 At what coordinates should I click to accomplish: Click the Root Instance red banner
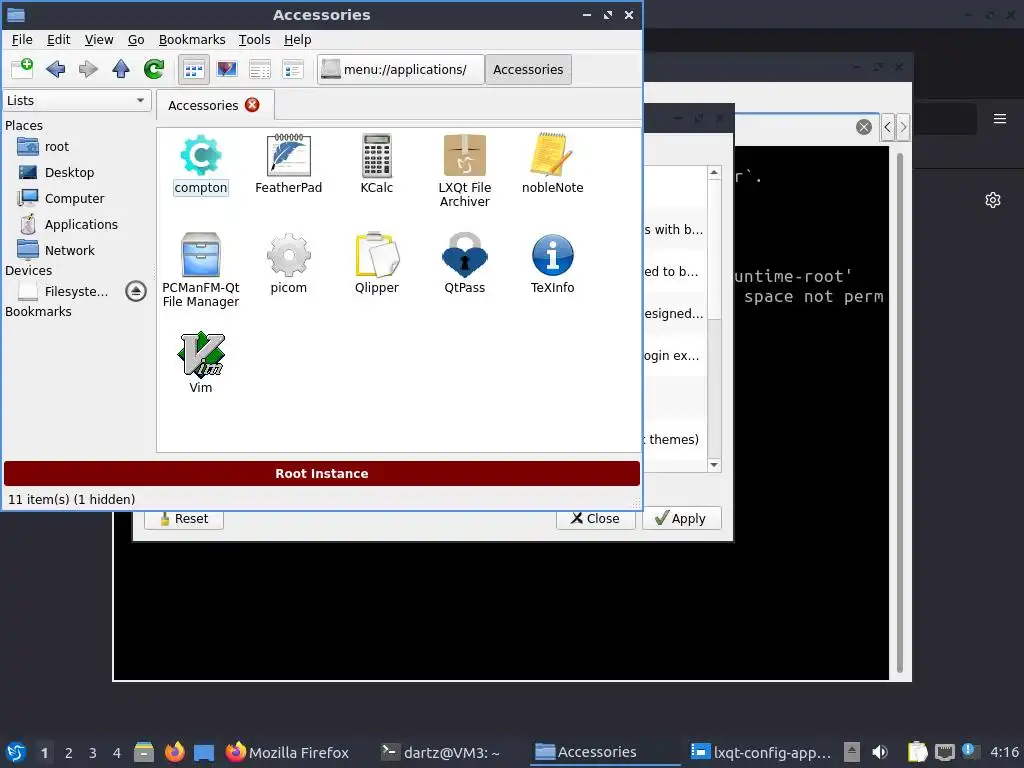(x=322, y=473)
